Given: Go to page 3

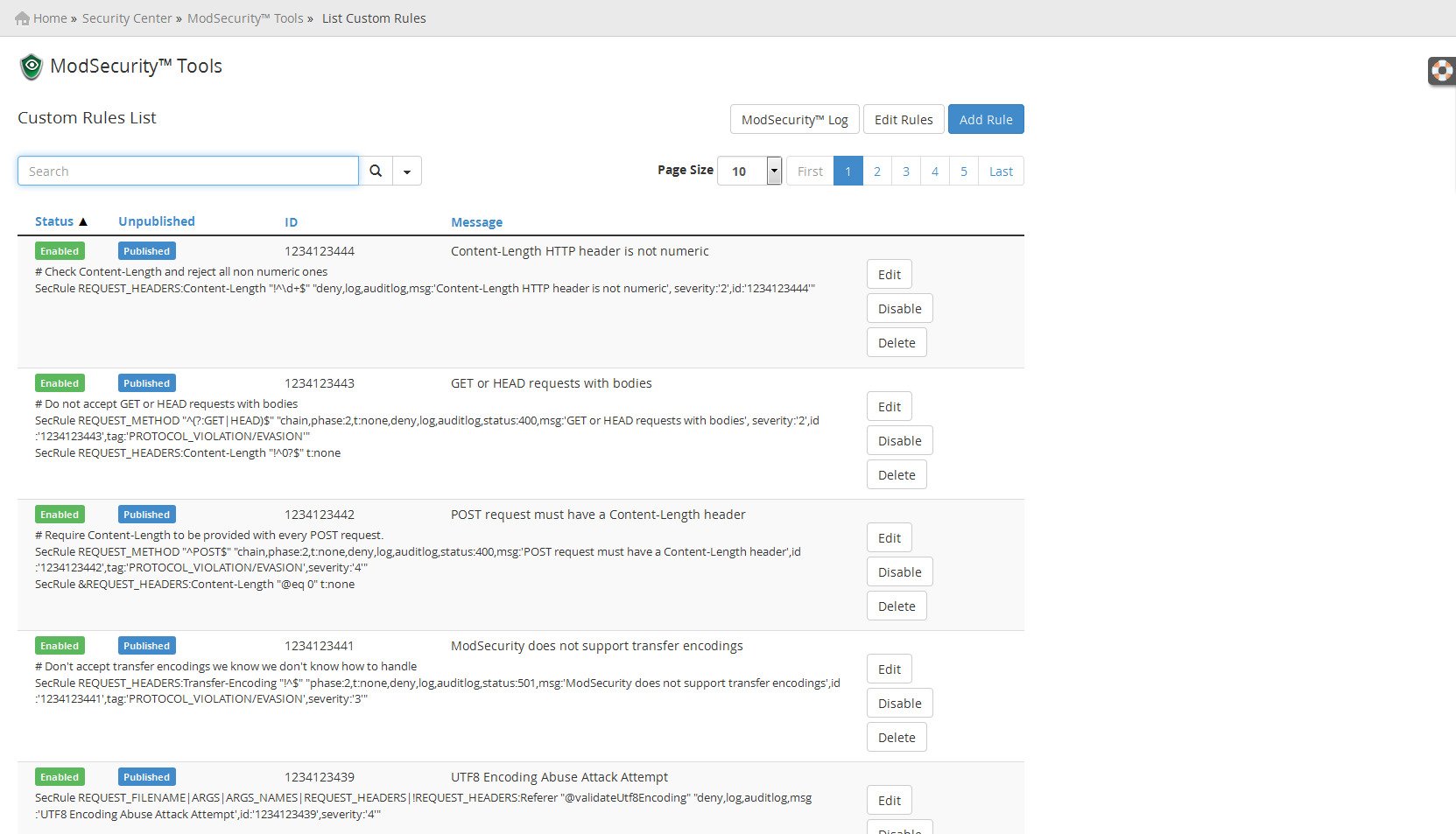Looking at the screenshot, I should 906,171.
